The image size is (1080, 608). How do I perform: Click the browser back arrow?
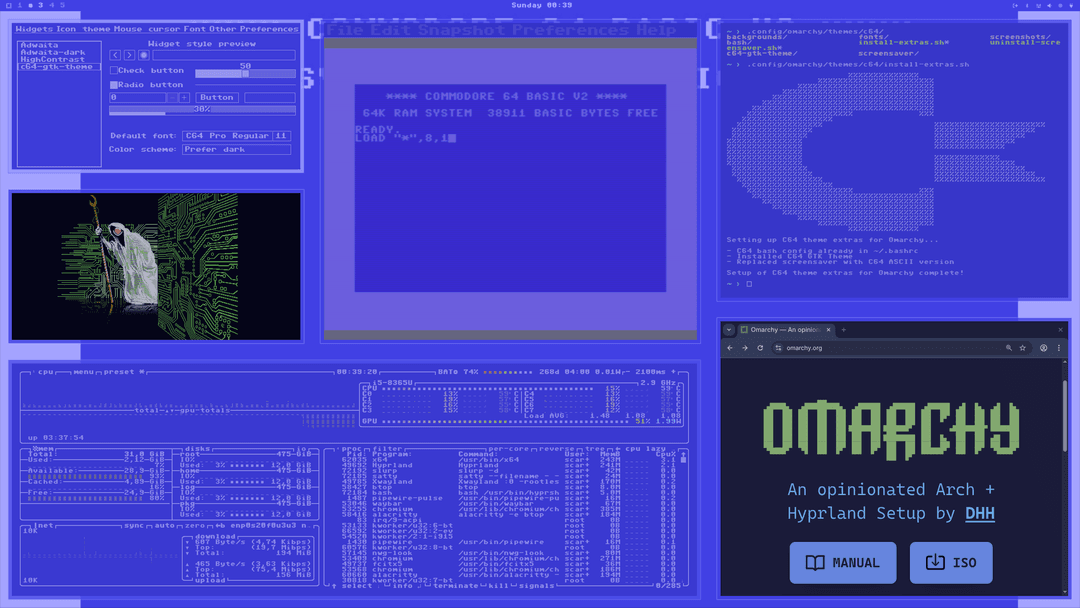730,348
